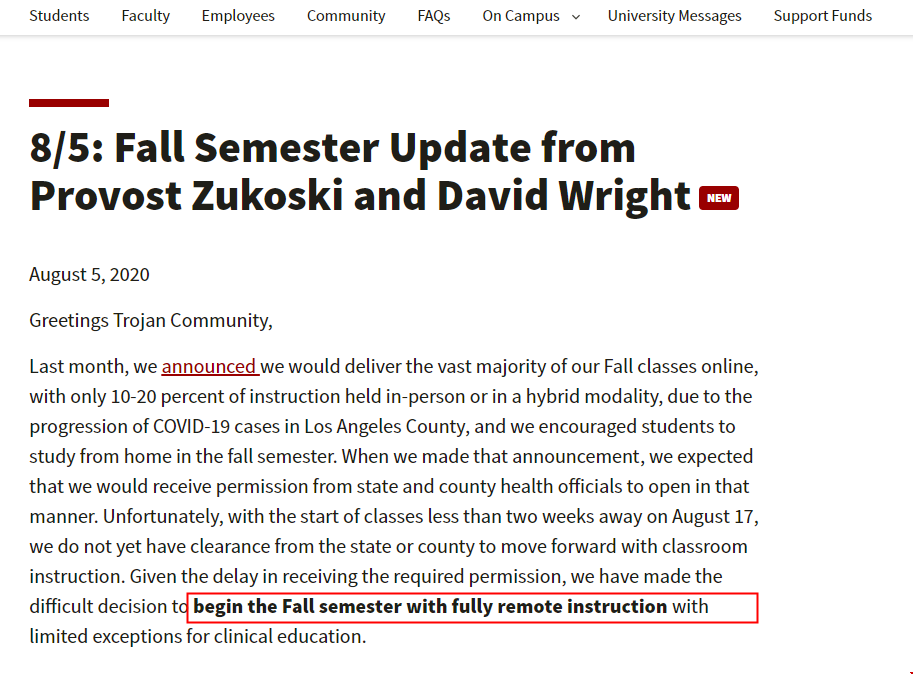Click 'Los Angeles County' in the paragraph
This screenshot has width=913, height=674.
tap(385, 427)
